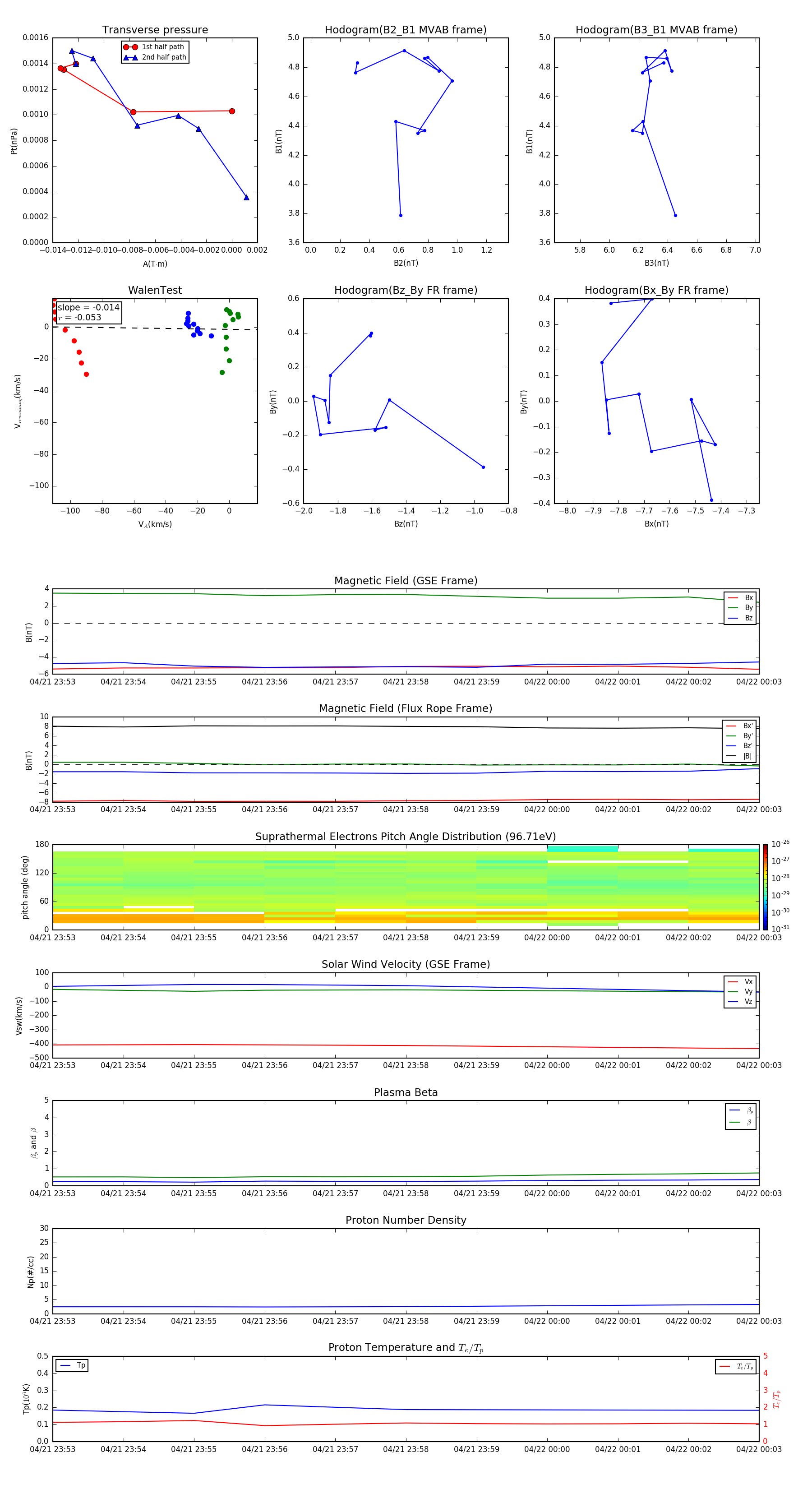Click the Bx entry in GSE magnetic field legend
The image size is (812, 1489).
click(x=740, y=598)
